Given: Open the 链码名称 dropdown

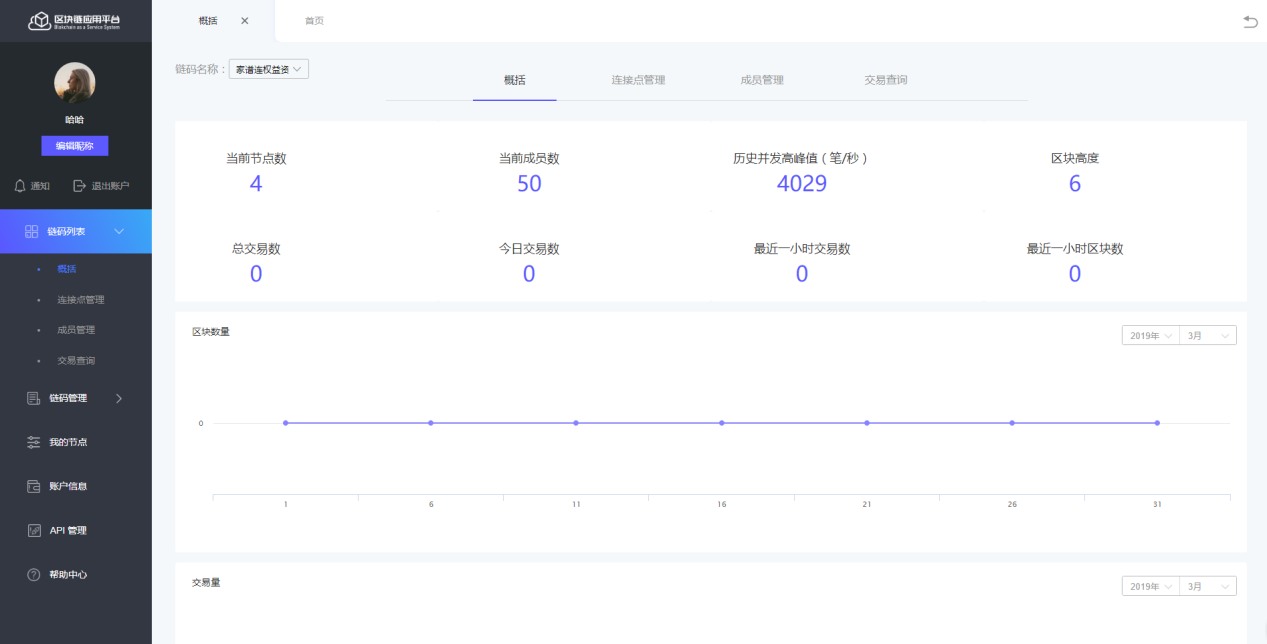Looking at the screenshot, I should point(269,69).
